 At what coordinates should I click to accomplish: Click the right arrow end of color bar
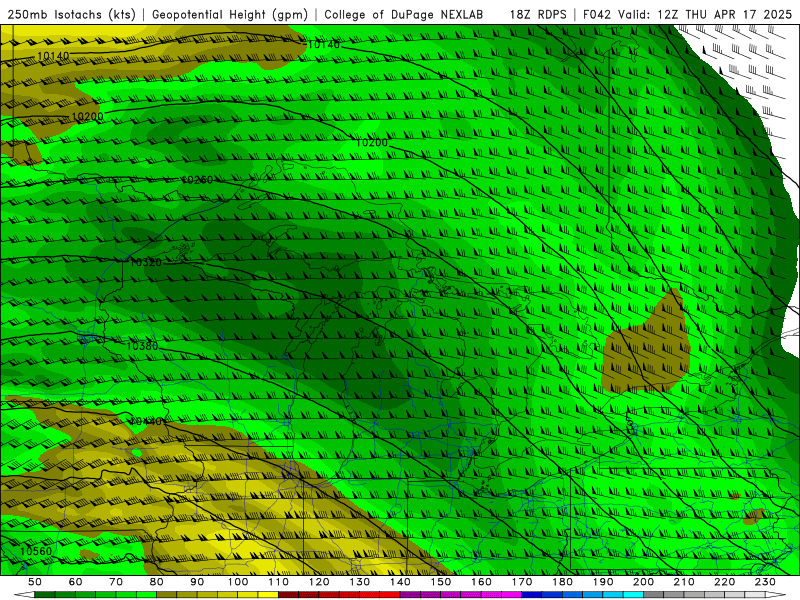point(776,595)
